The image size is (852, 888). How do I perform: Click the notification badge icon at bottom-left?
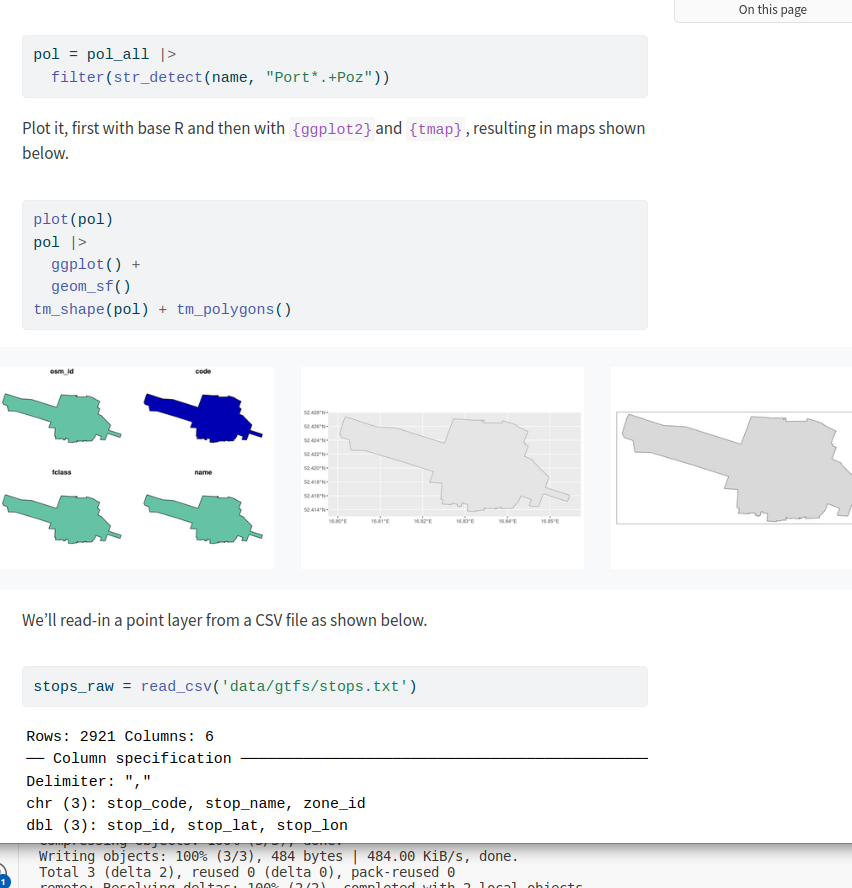(6, 878)
